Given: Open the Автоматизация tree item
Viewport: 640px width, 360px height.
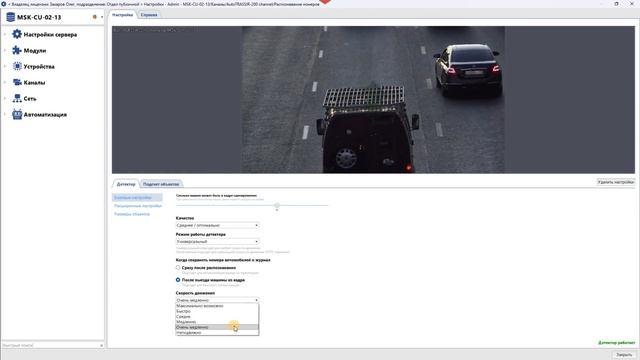Looking at the screenshot, I should [x=45, y=115].
